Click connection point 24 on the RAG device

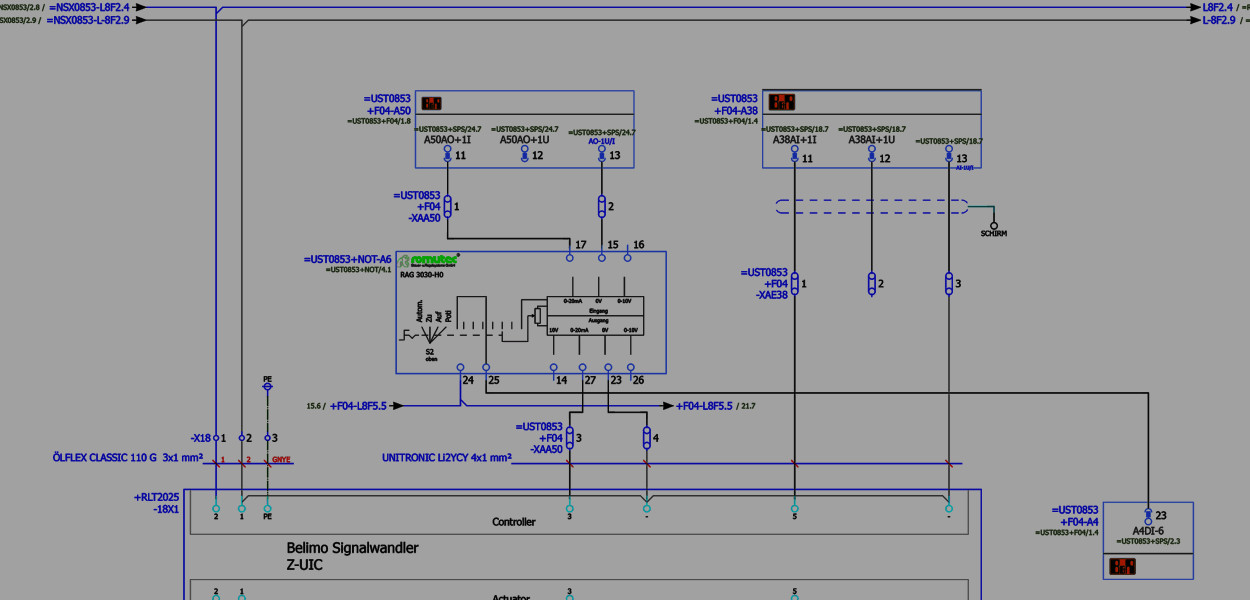coord(460,368)
